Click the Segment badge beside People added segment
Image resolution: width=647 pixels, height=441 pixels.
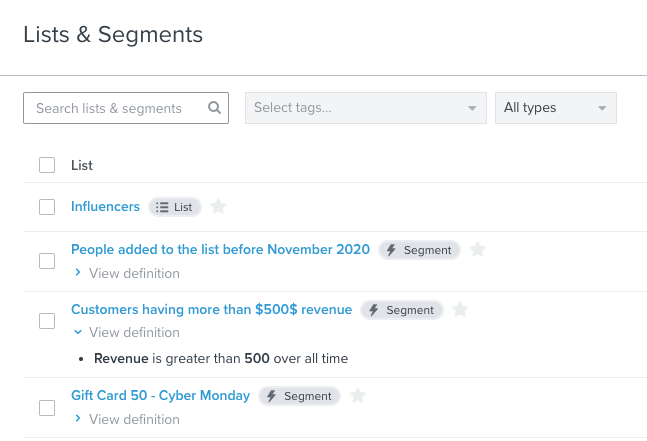(x=419, y=250)
